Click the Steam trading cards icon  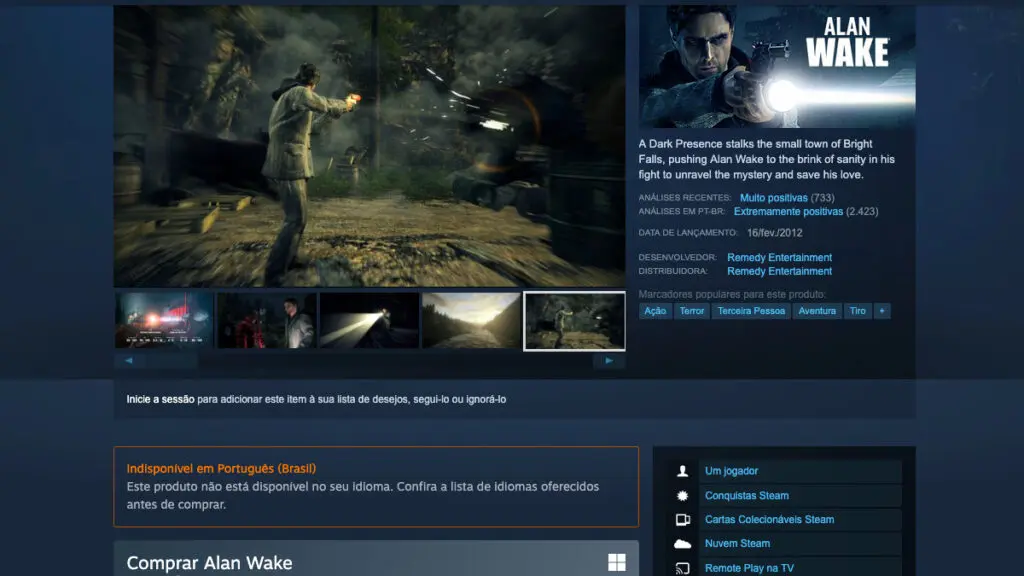click(x=683, y=520)
